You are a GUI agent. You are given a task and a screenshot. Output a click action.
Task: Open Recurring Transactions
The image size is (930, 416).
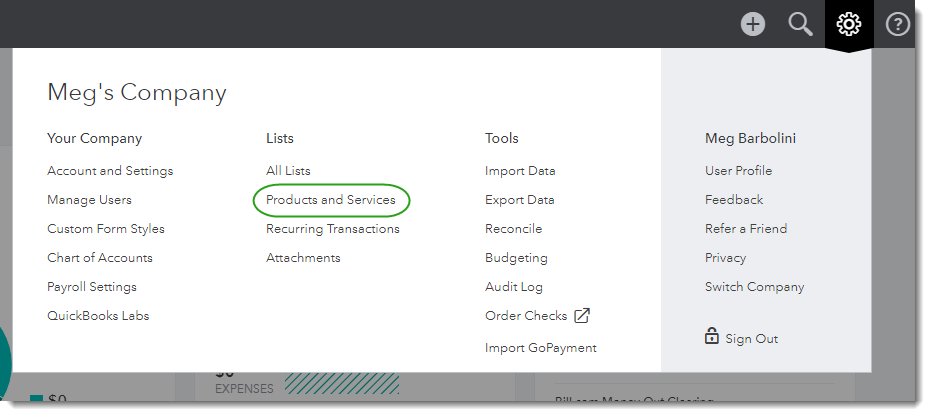point(333,229)
